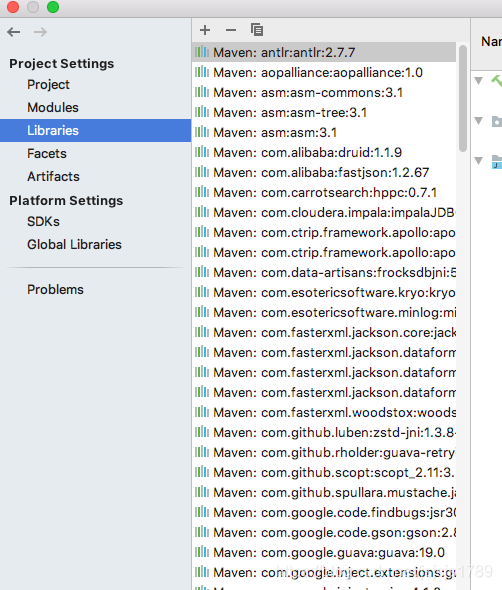This screenshot has height=590, width=502.
Task: Open Global Libraries section
Action: point(74,245)
